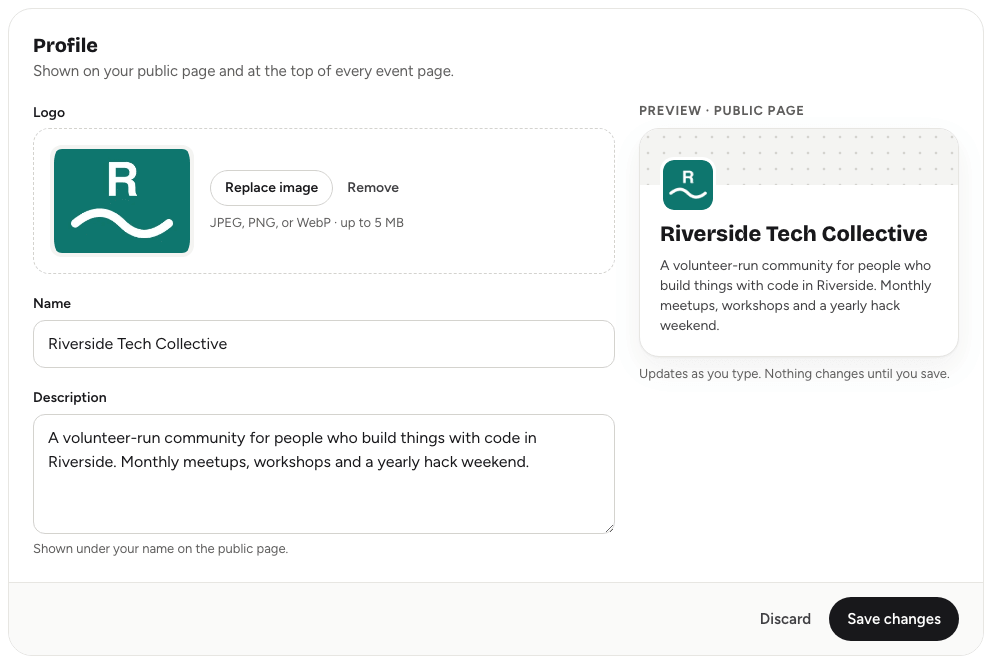Click the large teal R logo thumbnail

122,201
